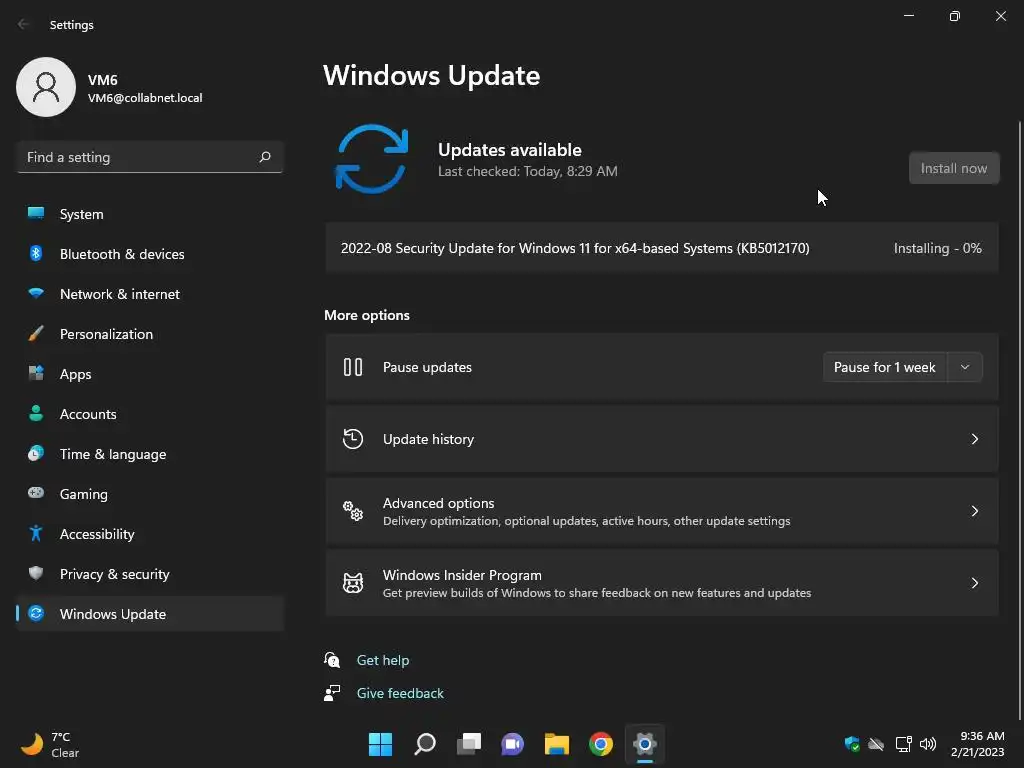This screenshot has height=768, width=1024.
Task: Open Network & internet settings
Action: point(150,293)
